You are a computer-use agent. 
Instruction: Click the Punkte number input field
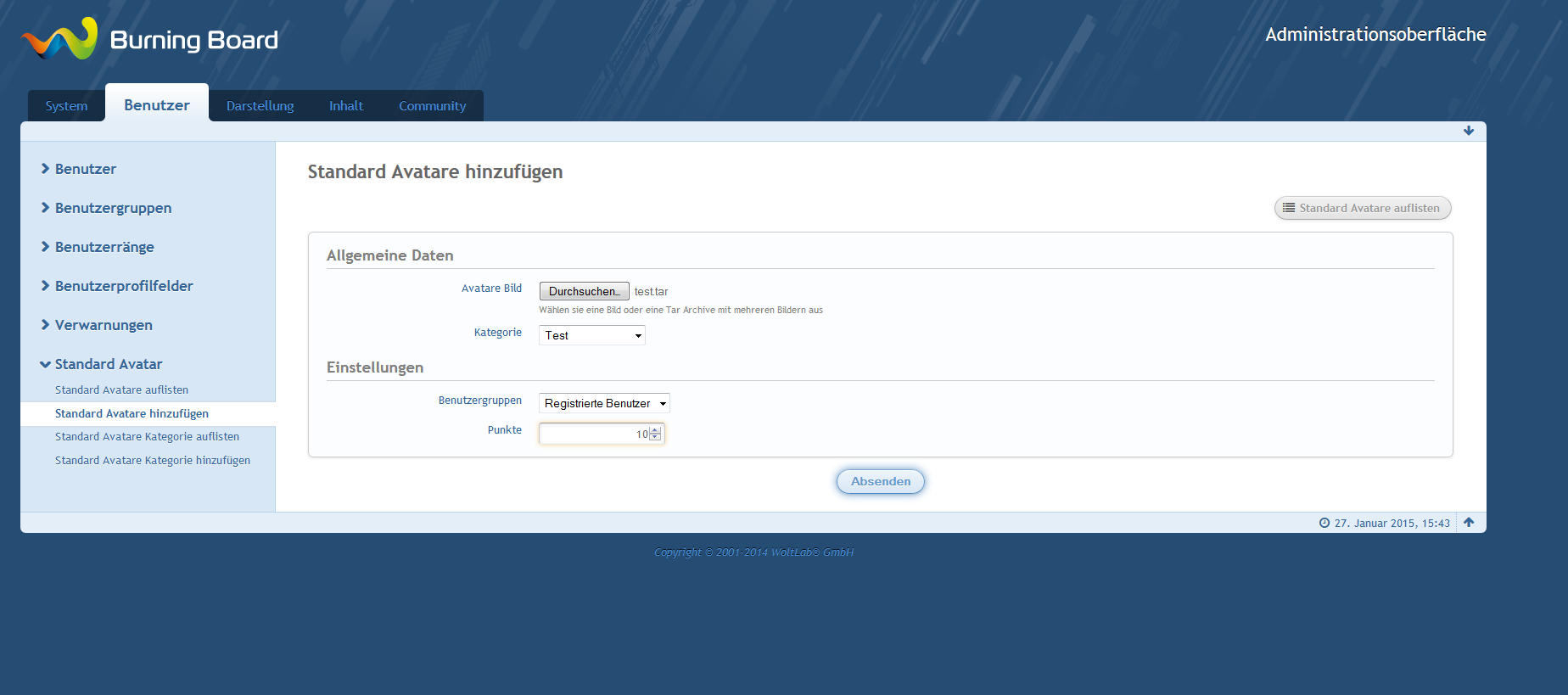coord(592,434)
